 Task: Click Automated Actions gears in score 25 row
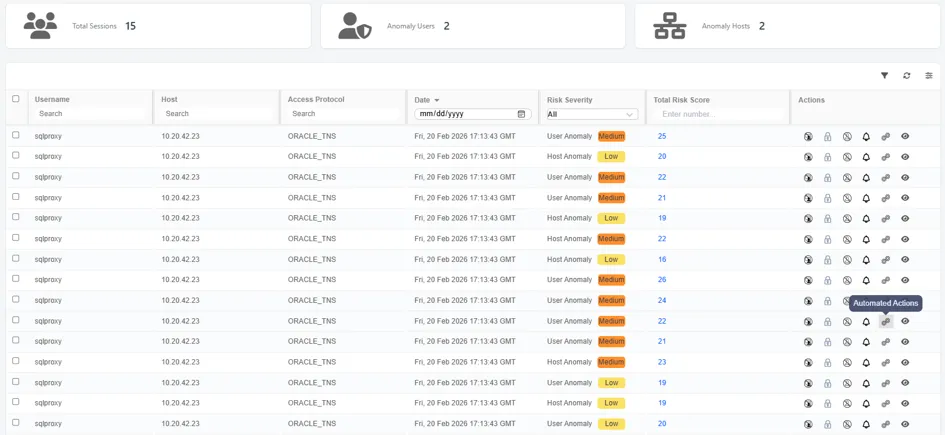click(x=885, y=137)
